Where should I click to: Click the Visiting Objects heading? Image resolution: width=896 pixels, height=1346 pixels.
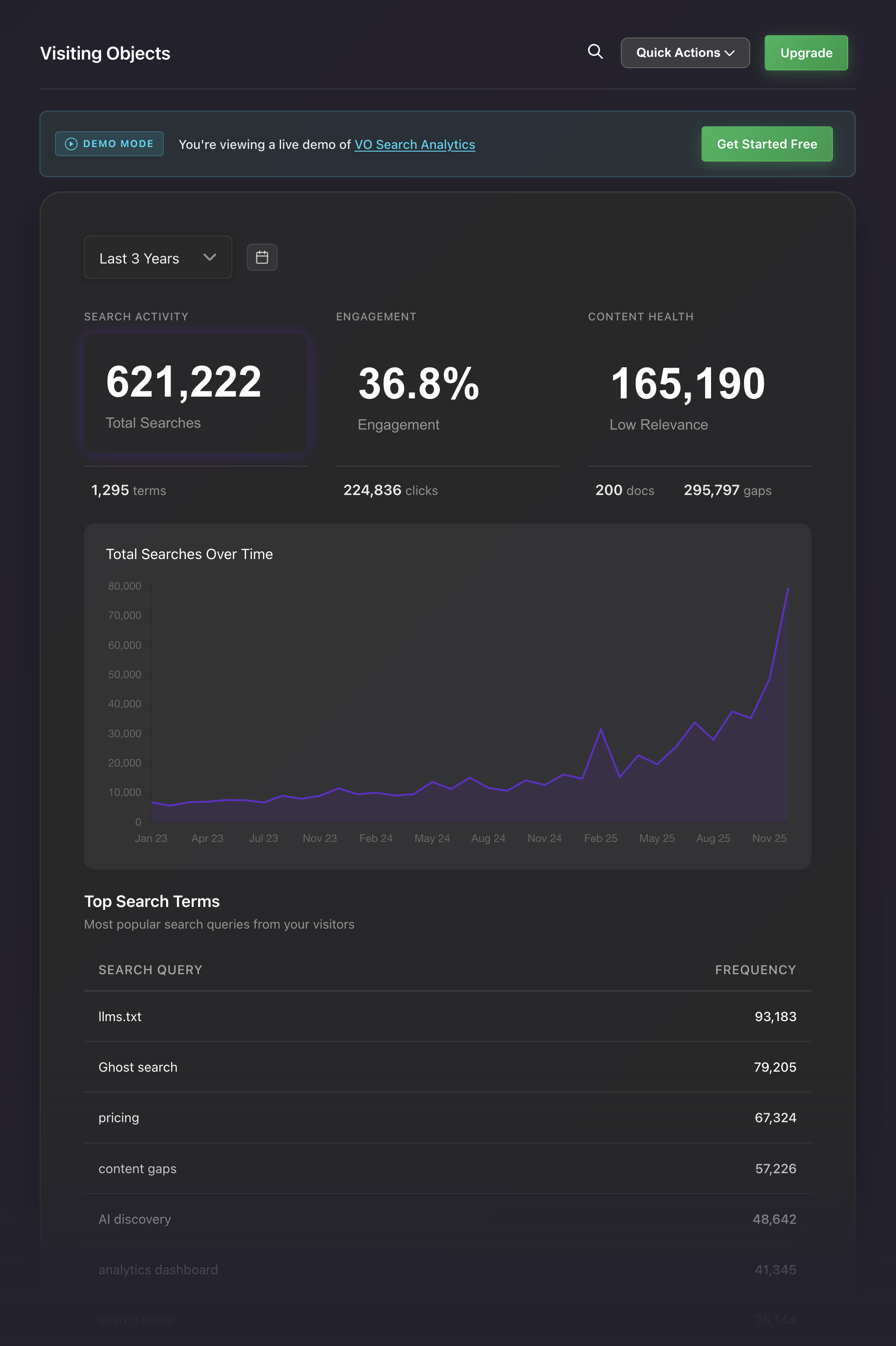[105, 53]
